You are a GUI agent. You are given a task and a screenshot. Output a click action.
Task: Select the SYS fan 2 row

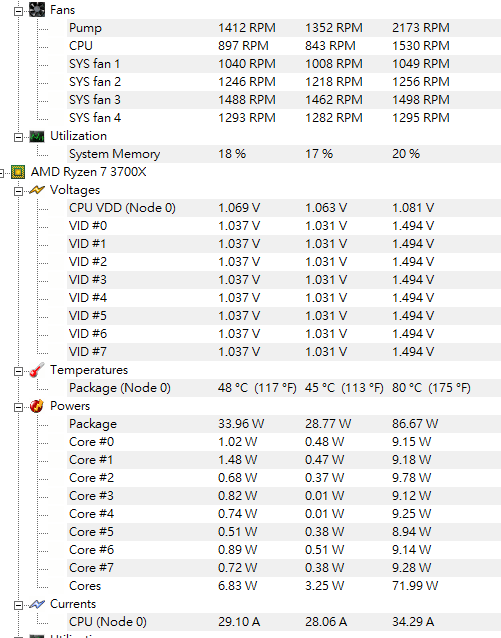pyautogui.click(x=284, y=82)
